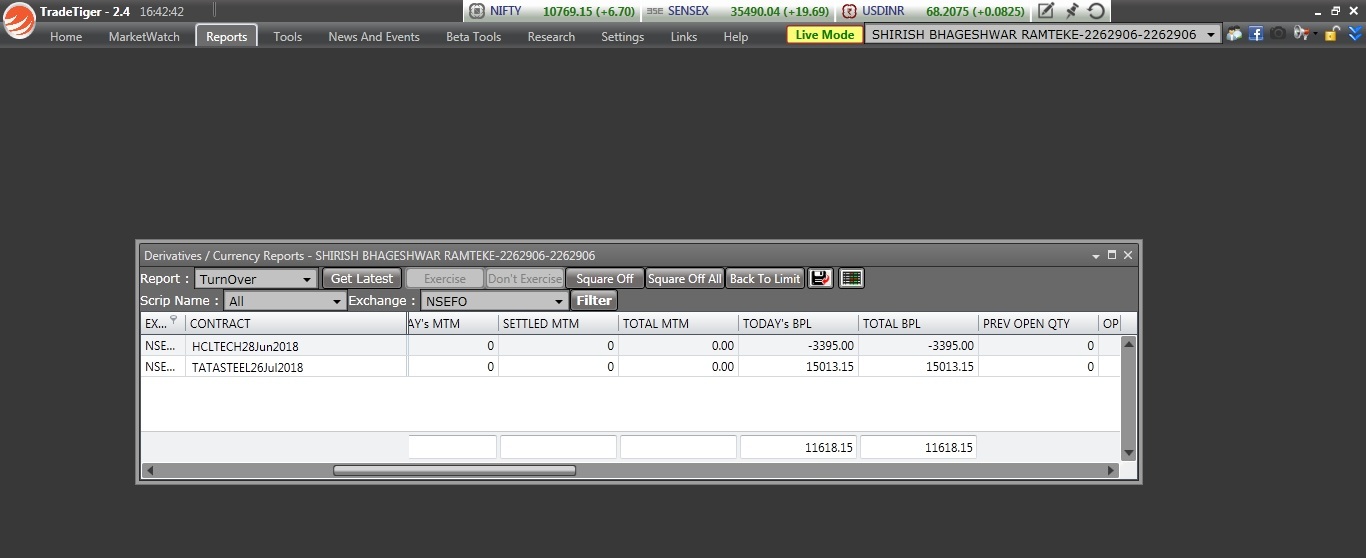Open the Exchange NSEFO dropdown
The width and height of the screenshot is (1366, 558).
[494, 301]
